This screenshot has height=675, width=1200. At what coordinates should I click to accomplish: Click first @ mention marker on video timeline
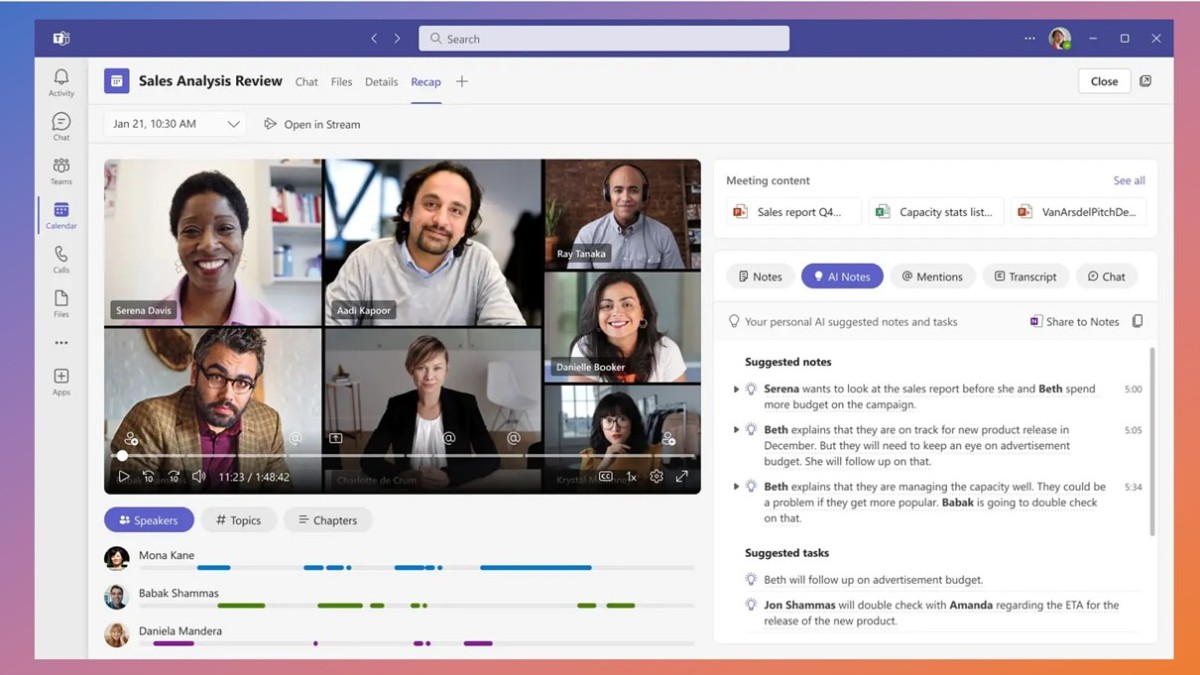click(x=295, y=438)
